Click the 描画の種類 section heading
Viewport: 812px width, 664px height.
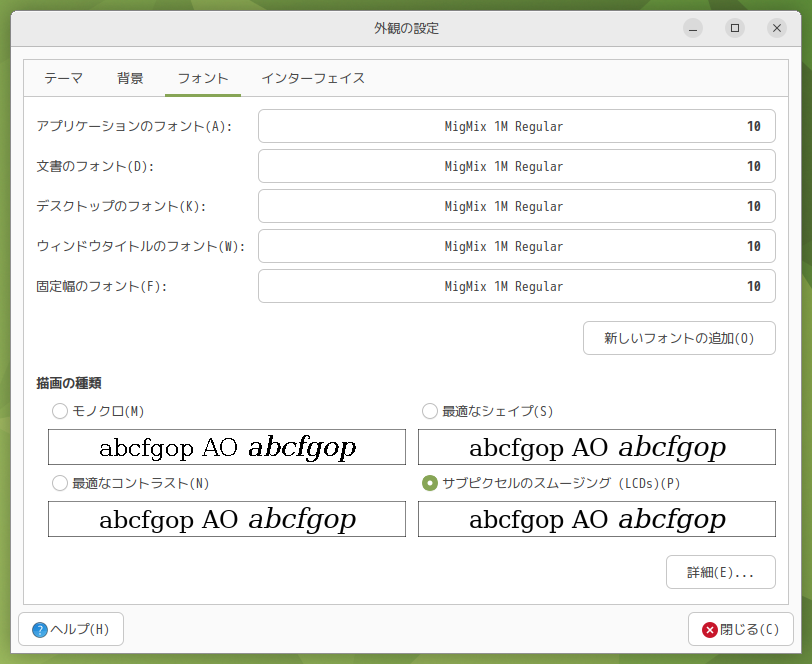[69, 383]
